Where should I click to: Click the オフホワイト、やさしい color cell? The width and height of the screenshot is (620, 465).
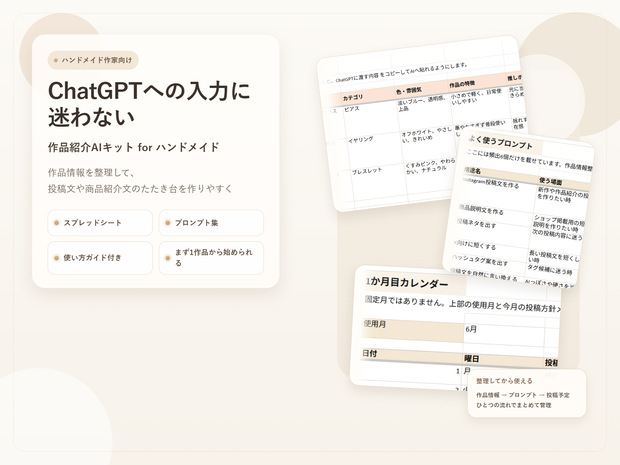(x=426, y=135)
